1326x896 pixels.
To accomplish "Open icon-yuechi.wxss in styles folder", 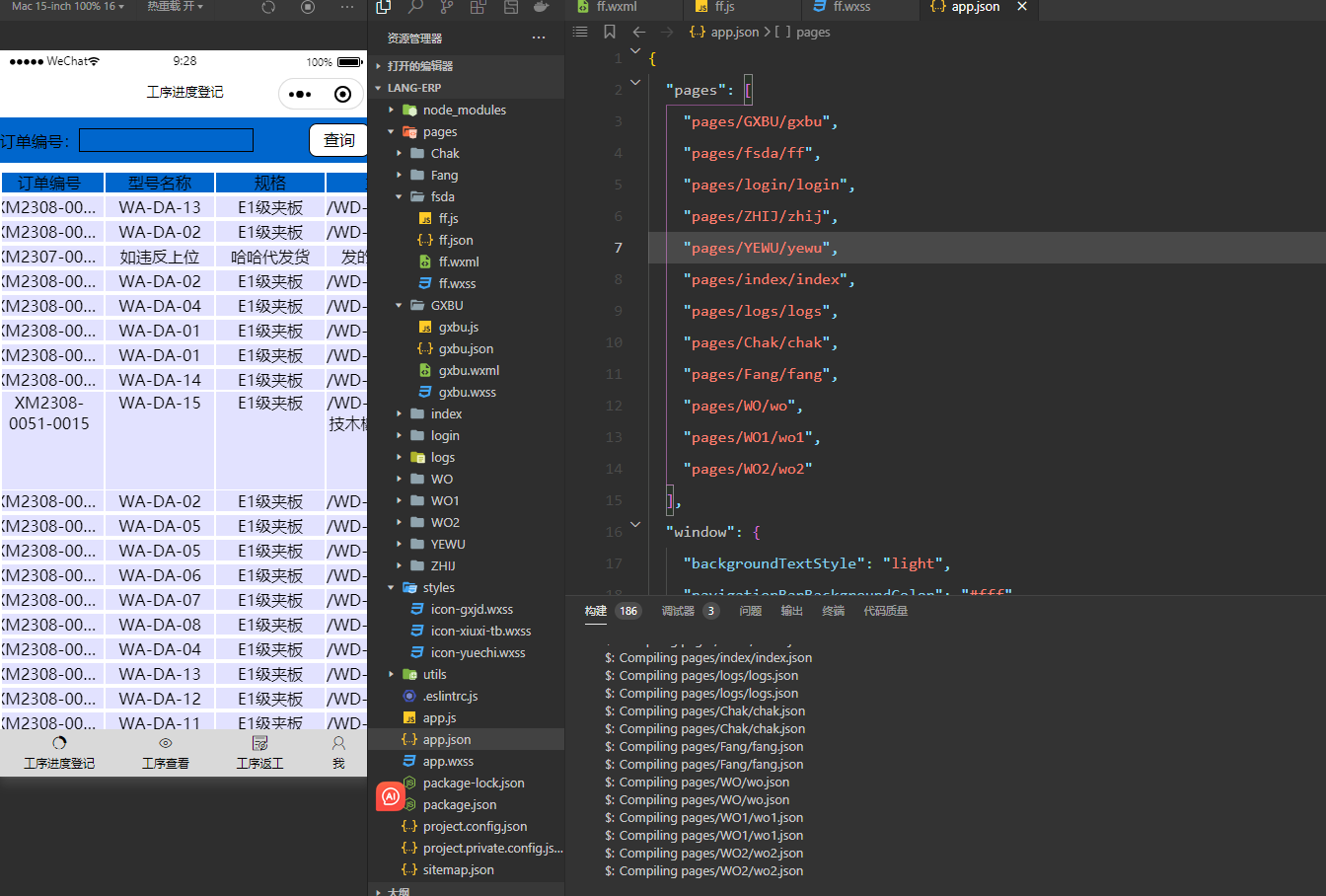I will pyautogui.click(x=478, y=652).
